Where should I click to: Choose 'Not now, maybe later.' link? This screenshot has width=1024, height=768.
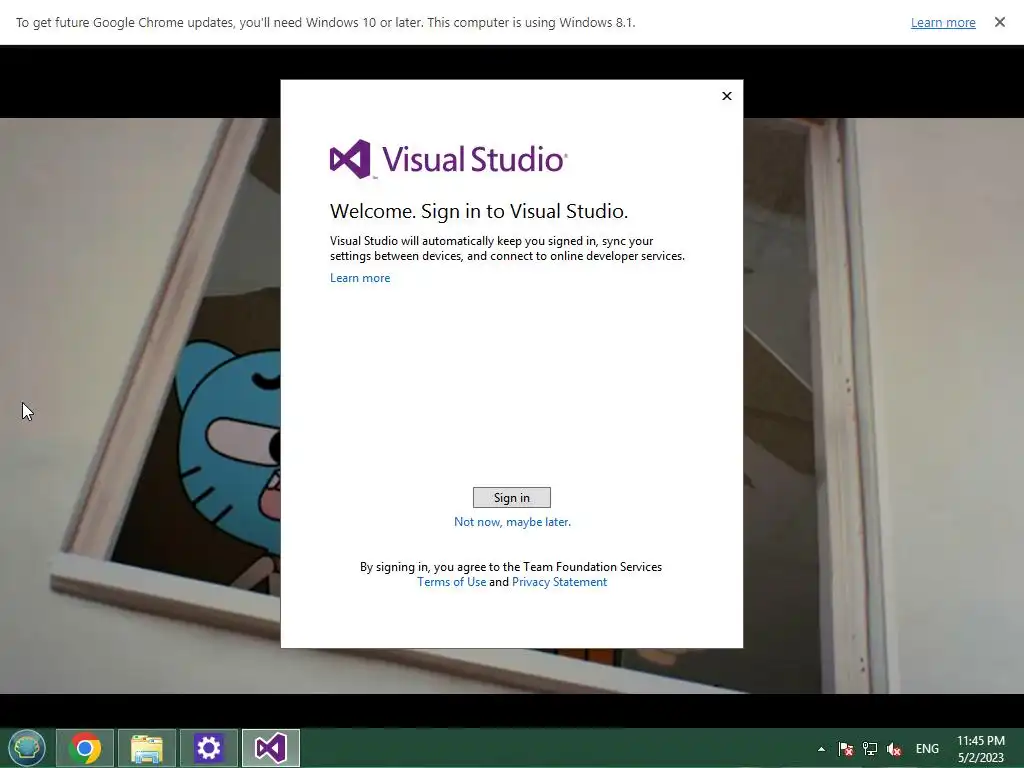[512, 522]
